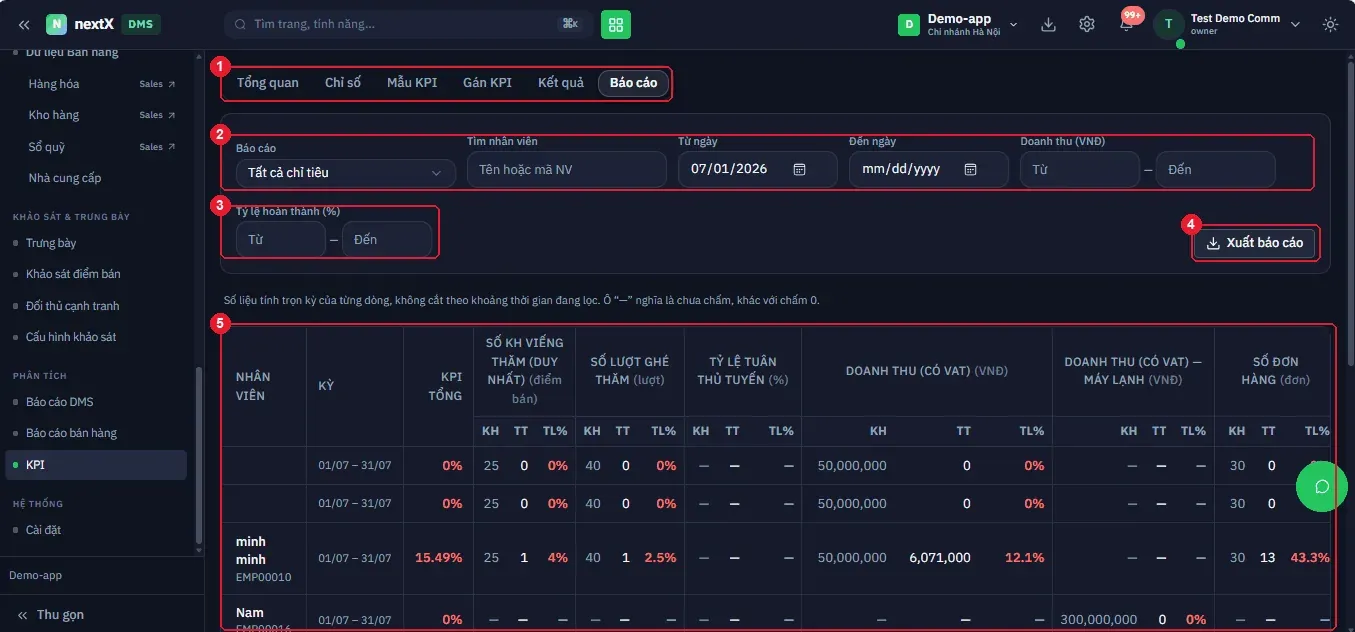This screenshot has height=632, width=1355.
Task: Click green Demo-app D badge
Action: 909,24
